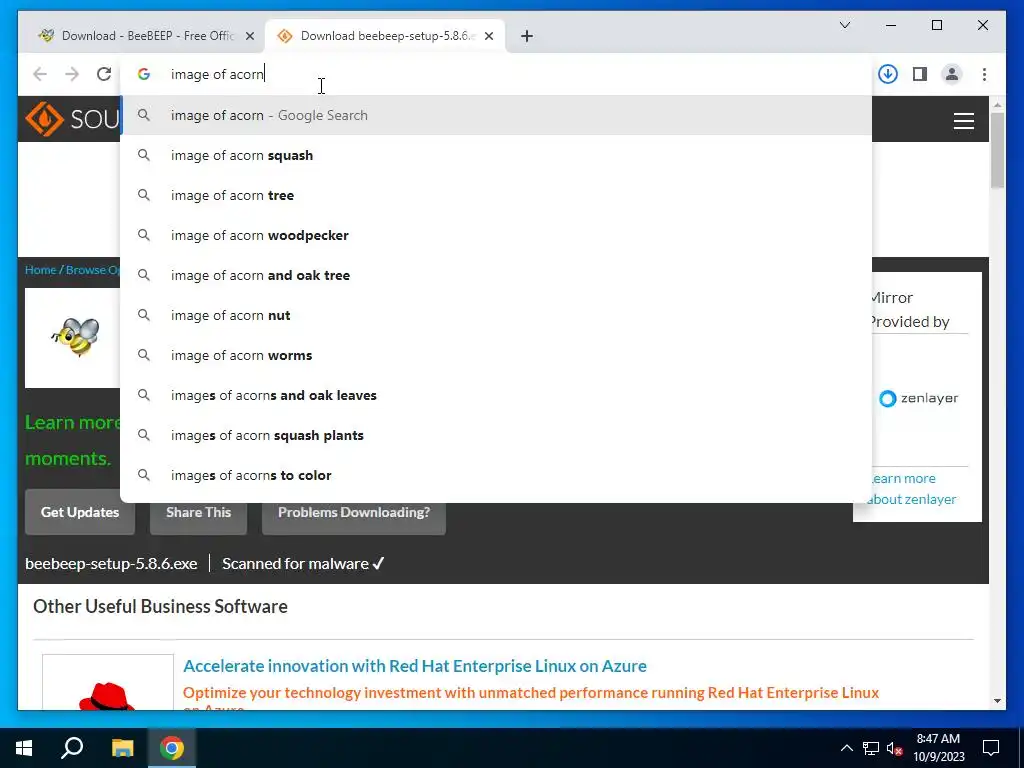Click the page vertical scrollbar thumb
Viewport: 1024px width, 768px height.
(x=997, y=150)
